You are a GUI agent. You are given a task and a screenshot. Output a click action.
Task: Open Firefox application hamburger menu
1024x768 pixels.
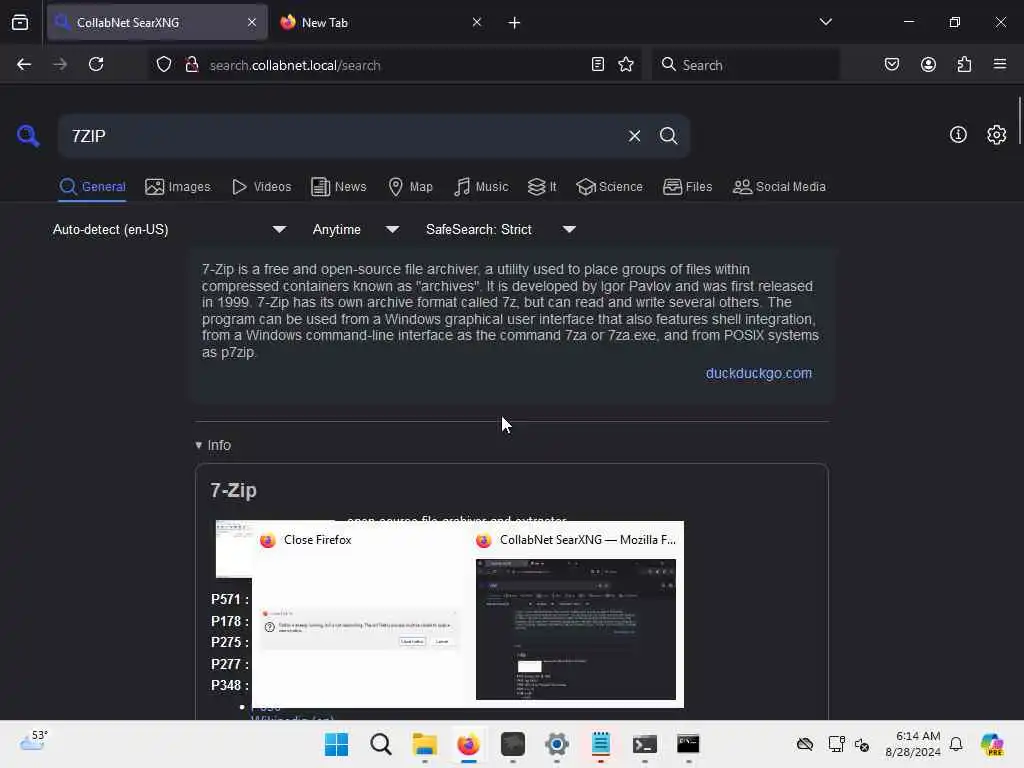(x=1000, y=64)
